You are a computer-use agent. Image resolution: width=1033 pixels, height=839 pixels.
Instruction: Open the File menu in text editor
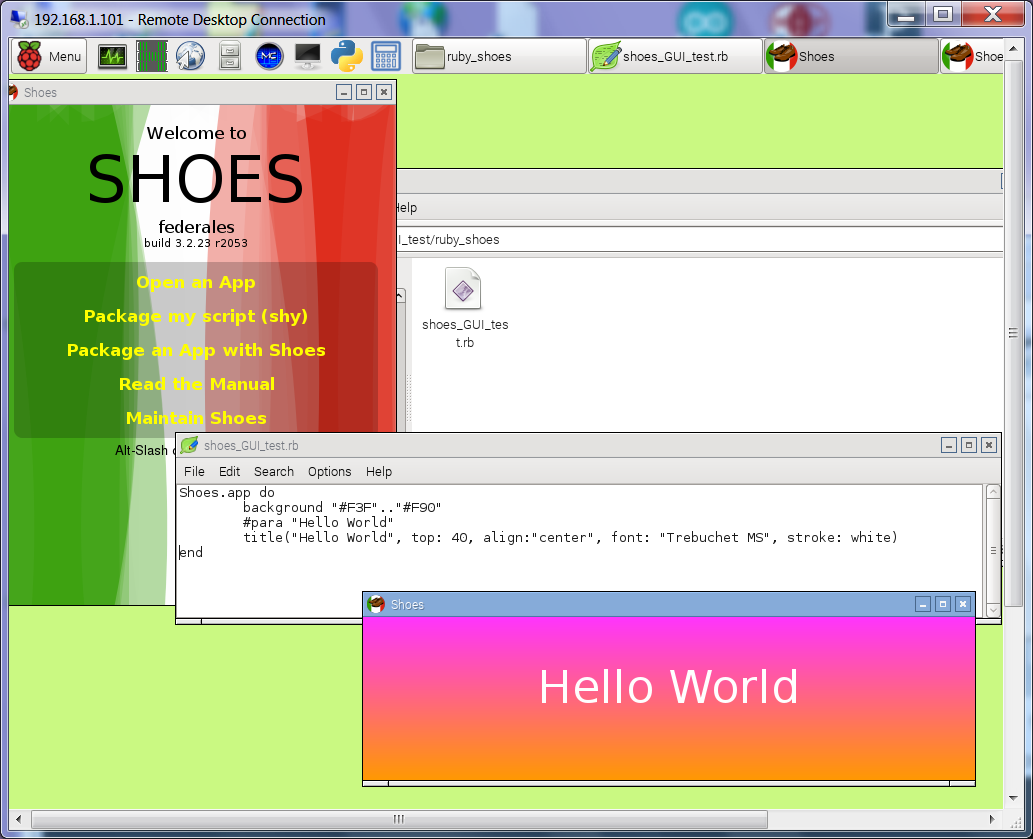[194, 472]
